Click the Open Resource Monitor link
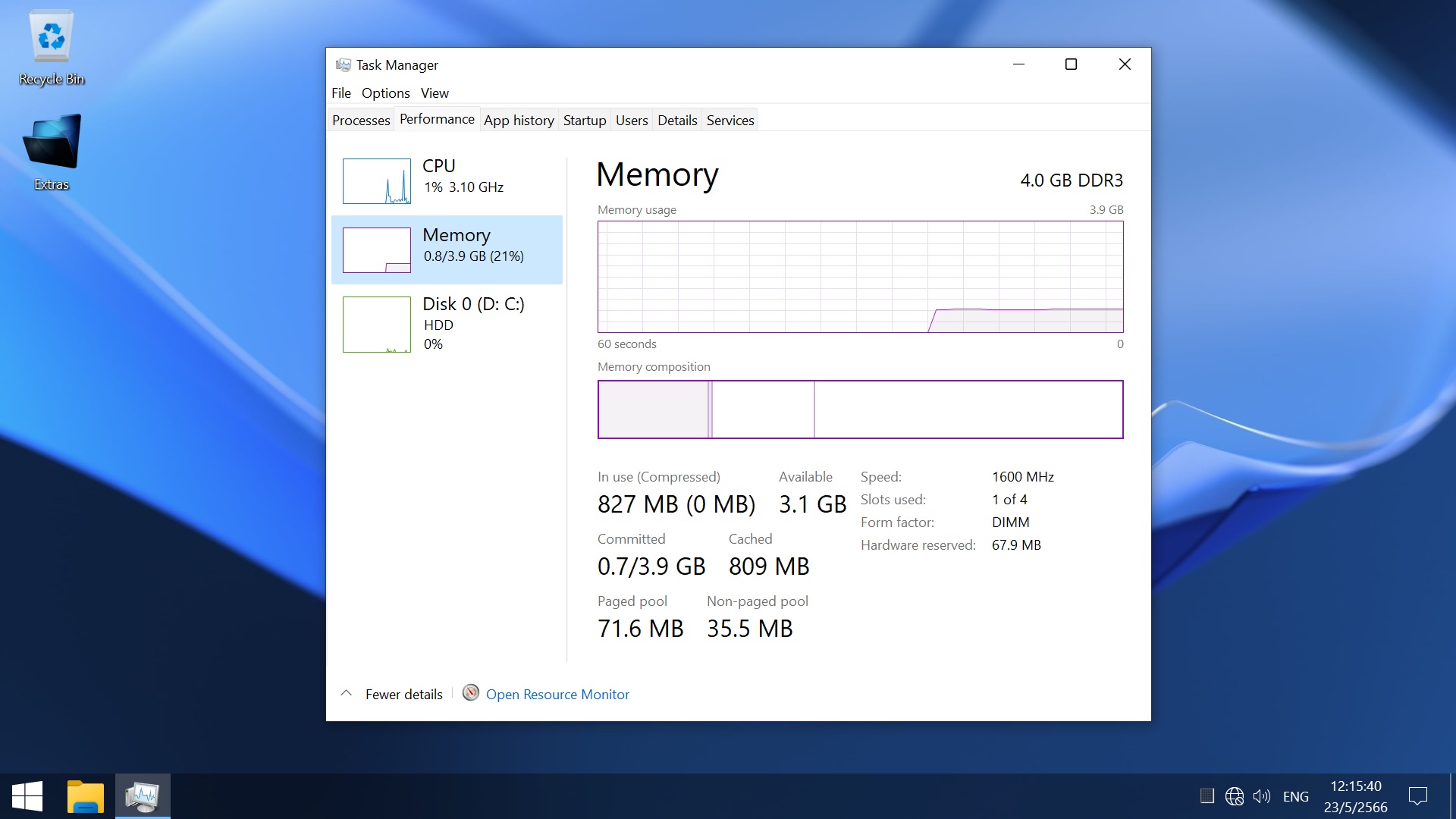Image resolution: width=1456 pixels, height=819 pixels. 557,695
